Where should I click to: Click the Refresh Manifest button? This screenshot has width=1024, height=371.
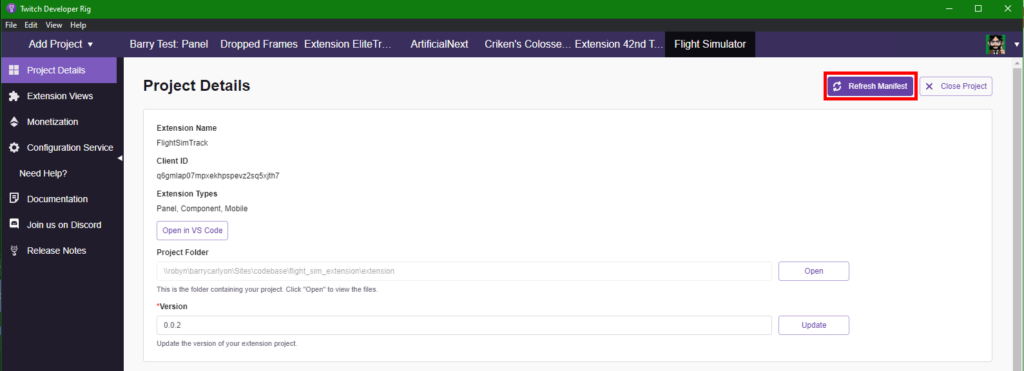pyautogui.click(x=871, y=86)
